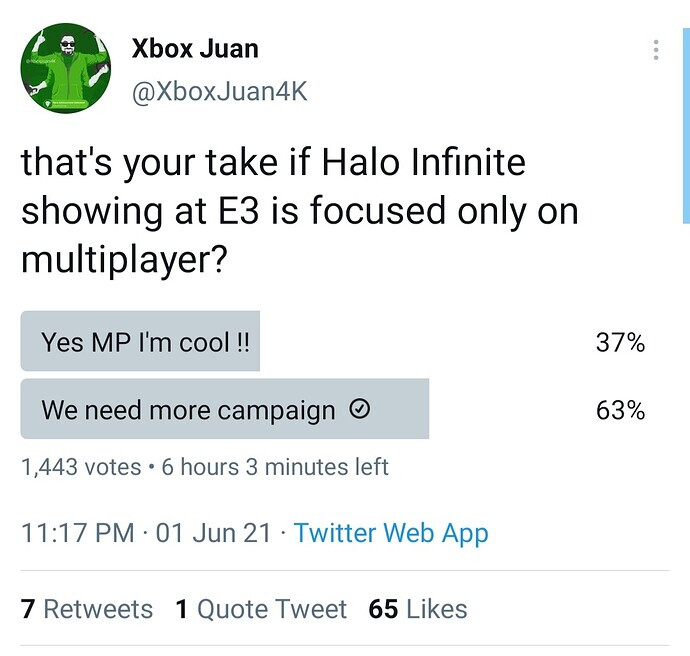Open Xbox Juan's profile avatar
Screen dimensions: 690x656
(66, 68)
